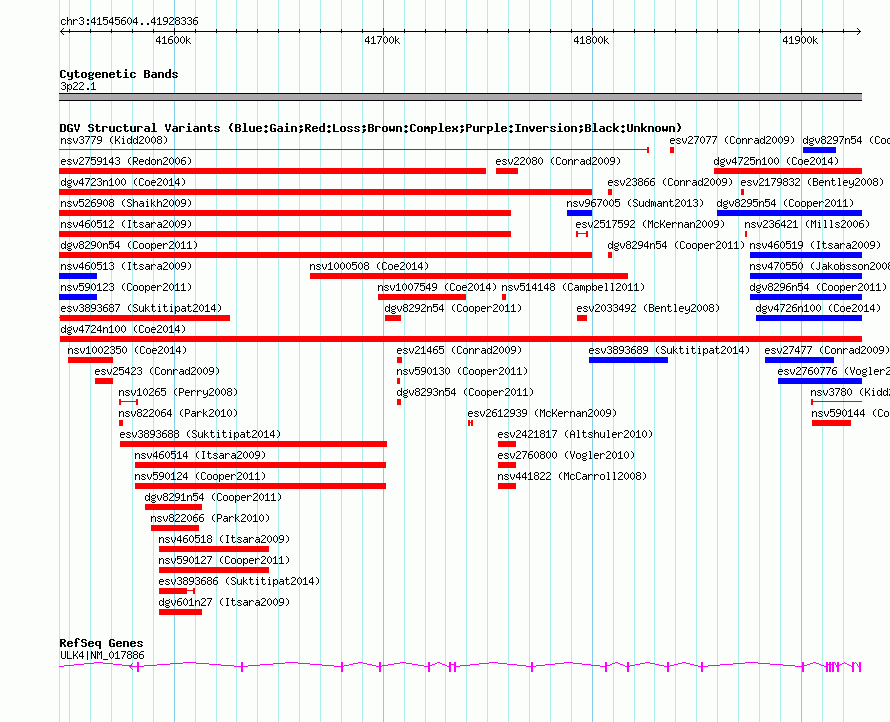Click nsv460518 (Itsara2009) label
Screen dimensions: 890x722
(x=224, y=539)
